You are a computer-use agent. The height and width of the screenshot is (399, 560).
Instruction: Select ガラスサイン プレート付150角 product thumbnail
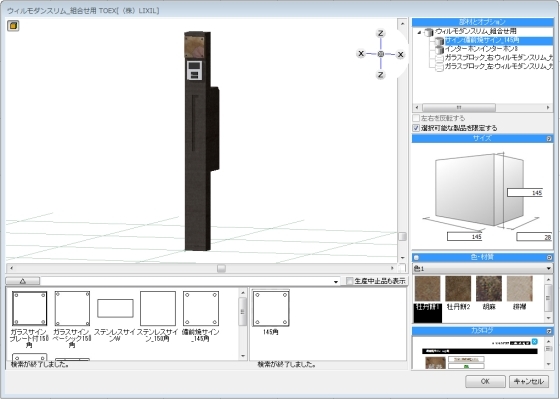[x=29, y=308]
